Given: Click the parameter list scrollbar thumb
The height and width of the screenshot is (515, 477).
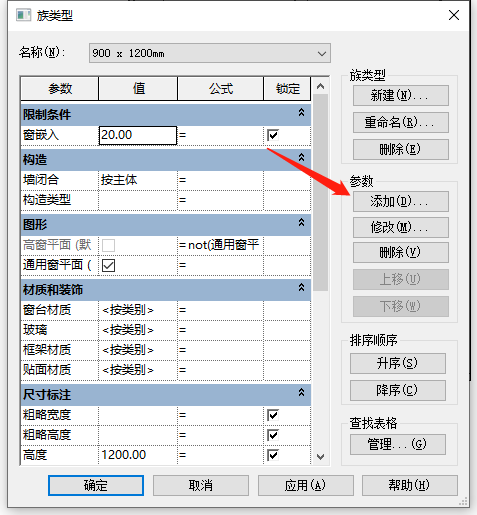Looking at the screenshot, I should 320,193.
